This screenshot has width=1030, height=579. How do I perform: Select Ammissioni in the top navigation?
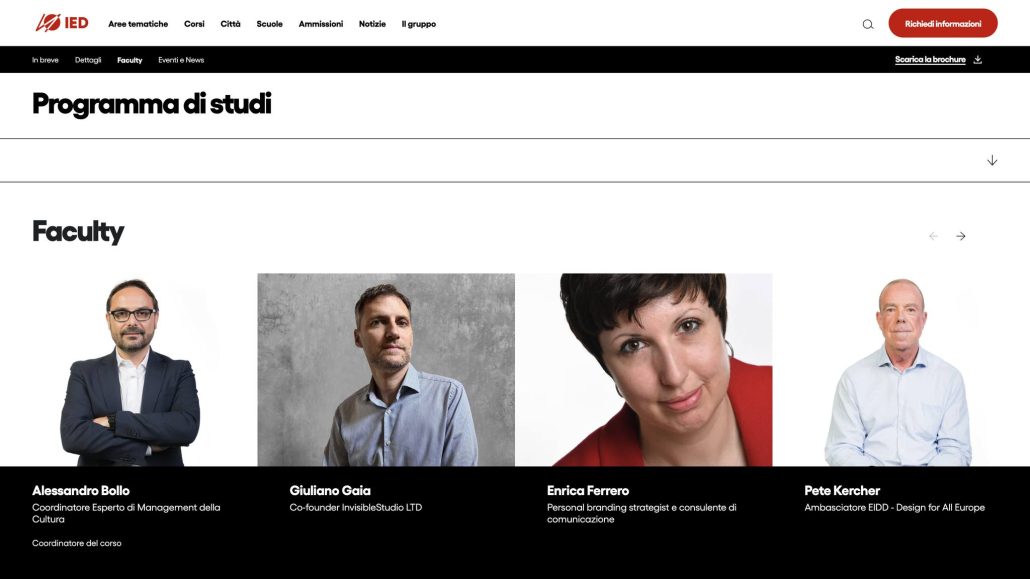coord(321,24)
